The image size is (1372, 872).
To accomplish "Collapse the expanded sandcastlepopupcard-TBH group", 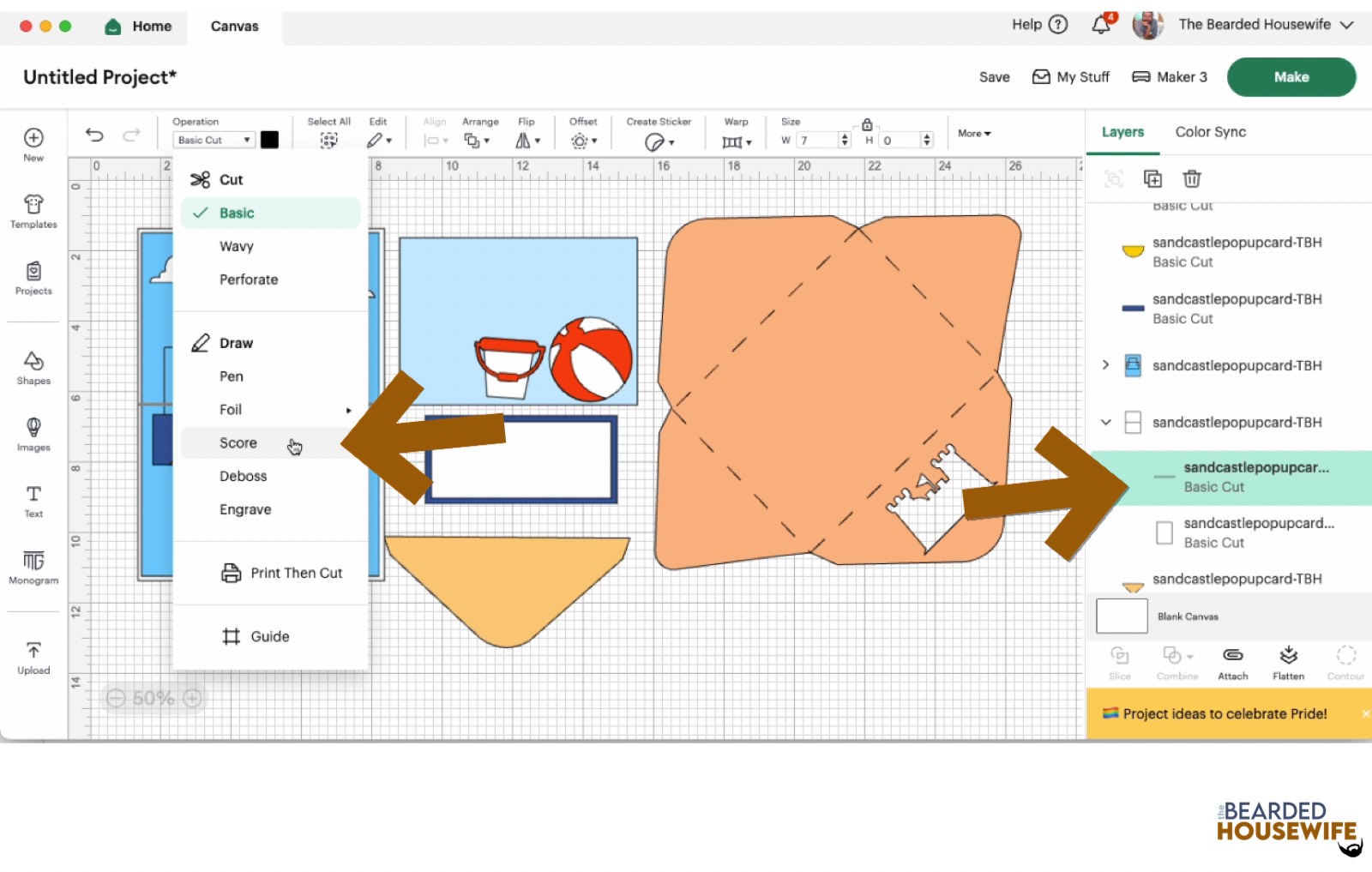I will coord(1105,422).
